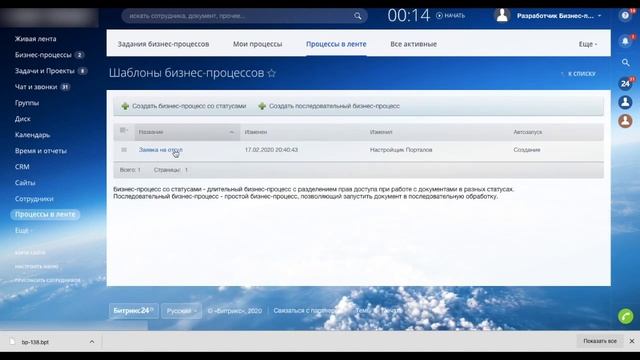Click Создать последовательный бизнес-процесс

(329, 106)
